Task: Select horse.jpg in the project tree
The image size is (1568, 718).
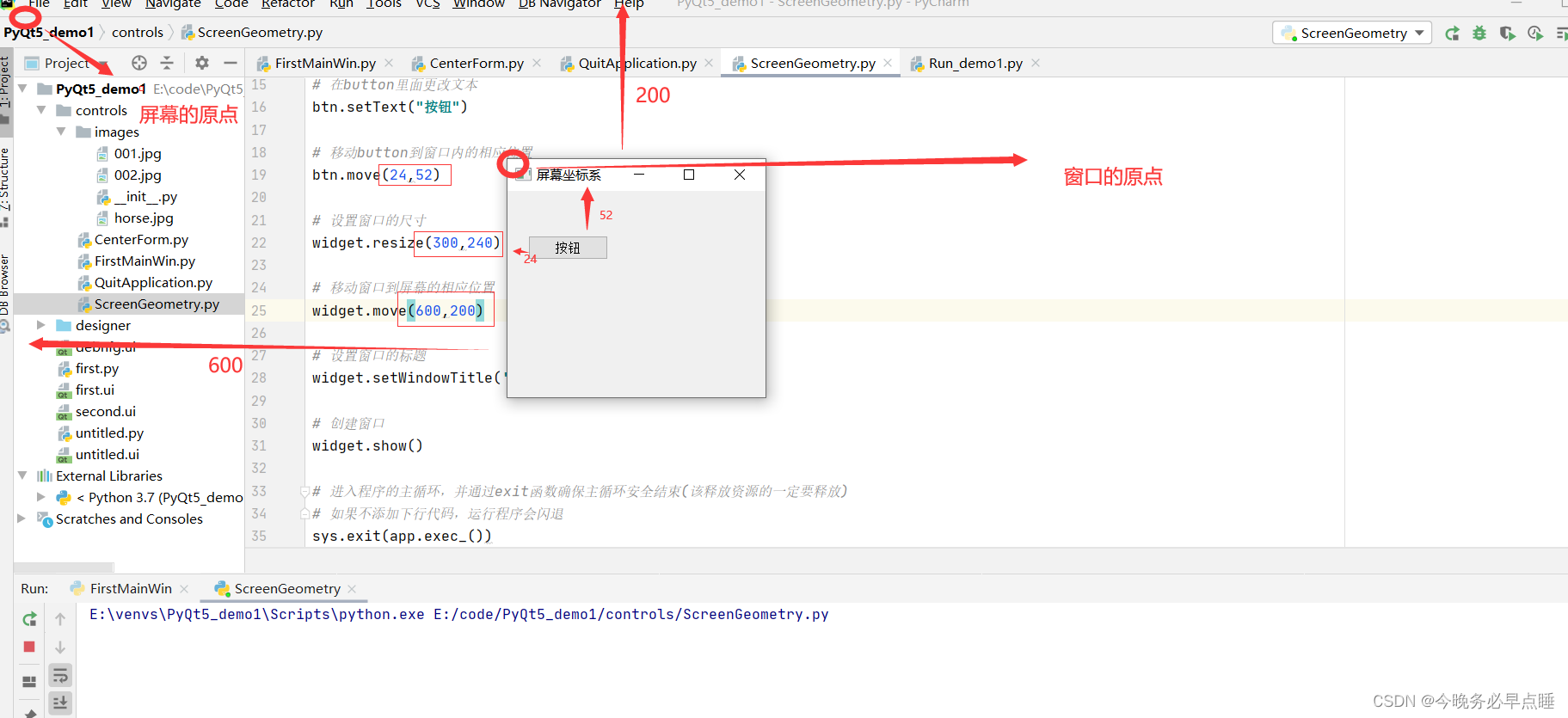Action: tap(144, 218)
